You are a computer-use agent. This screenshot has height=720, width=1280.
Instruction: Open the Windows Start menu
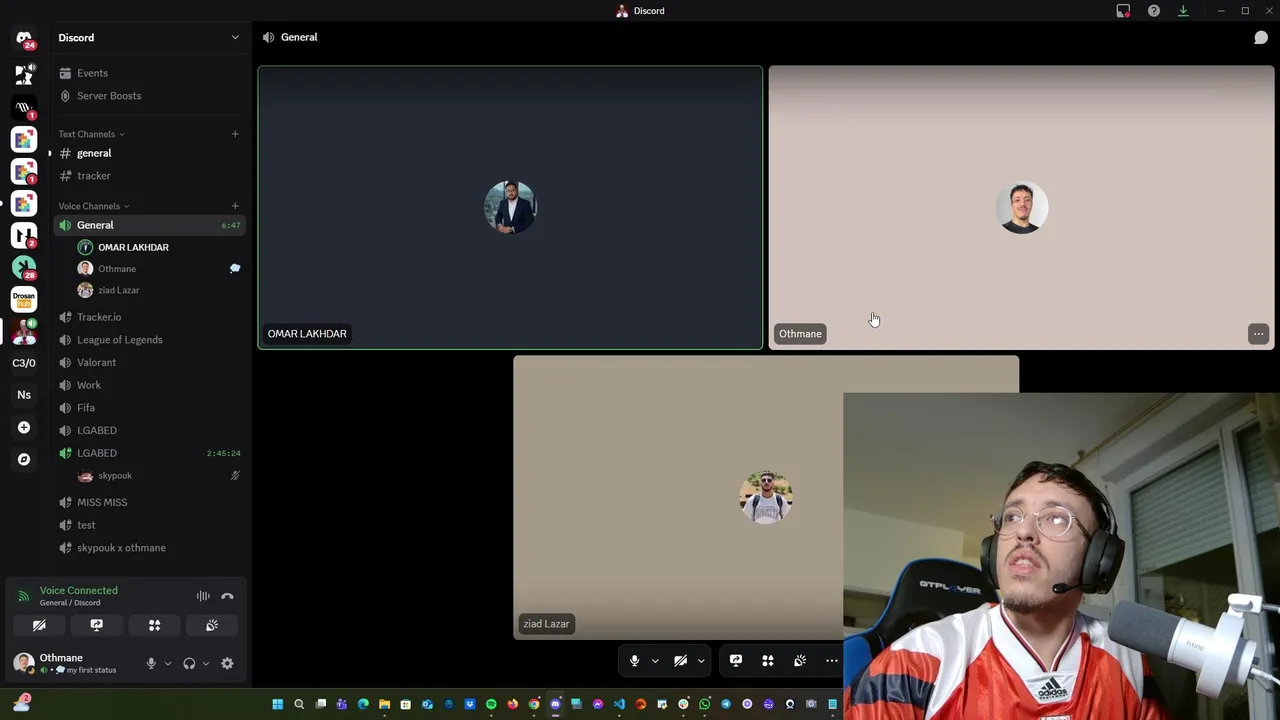pos(278,705)
